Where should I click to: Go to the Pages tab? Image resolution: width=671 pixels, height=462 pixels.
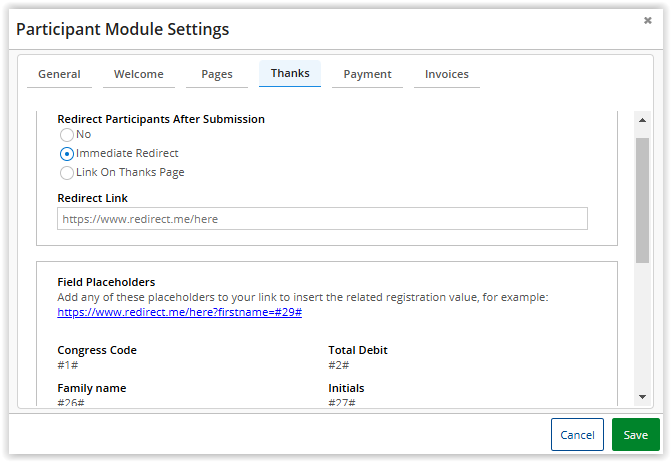coord(217,74)
